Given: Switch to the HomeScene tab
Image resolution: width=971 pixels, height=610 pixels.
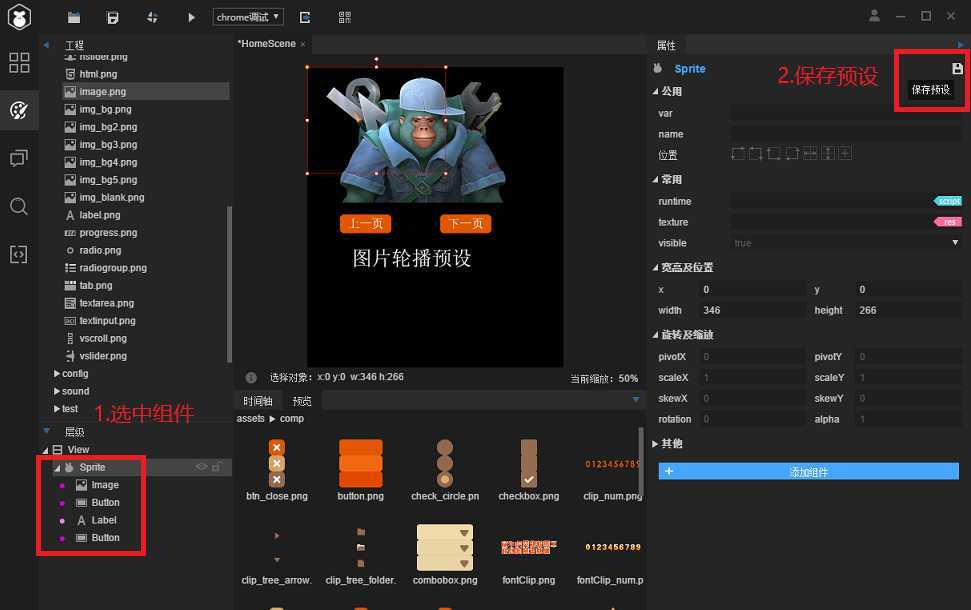Looking at the screenshot, I should pos(267,43).
